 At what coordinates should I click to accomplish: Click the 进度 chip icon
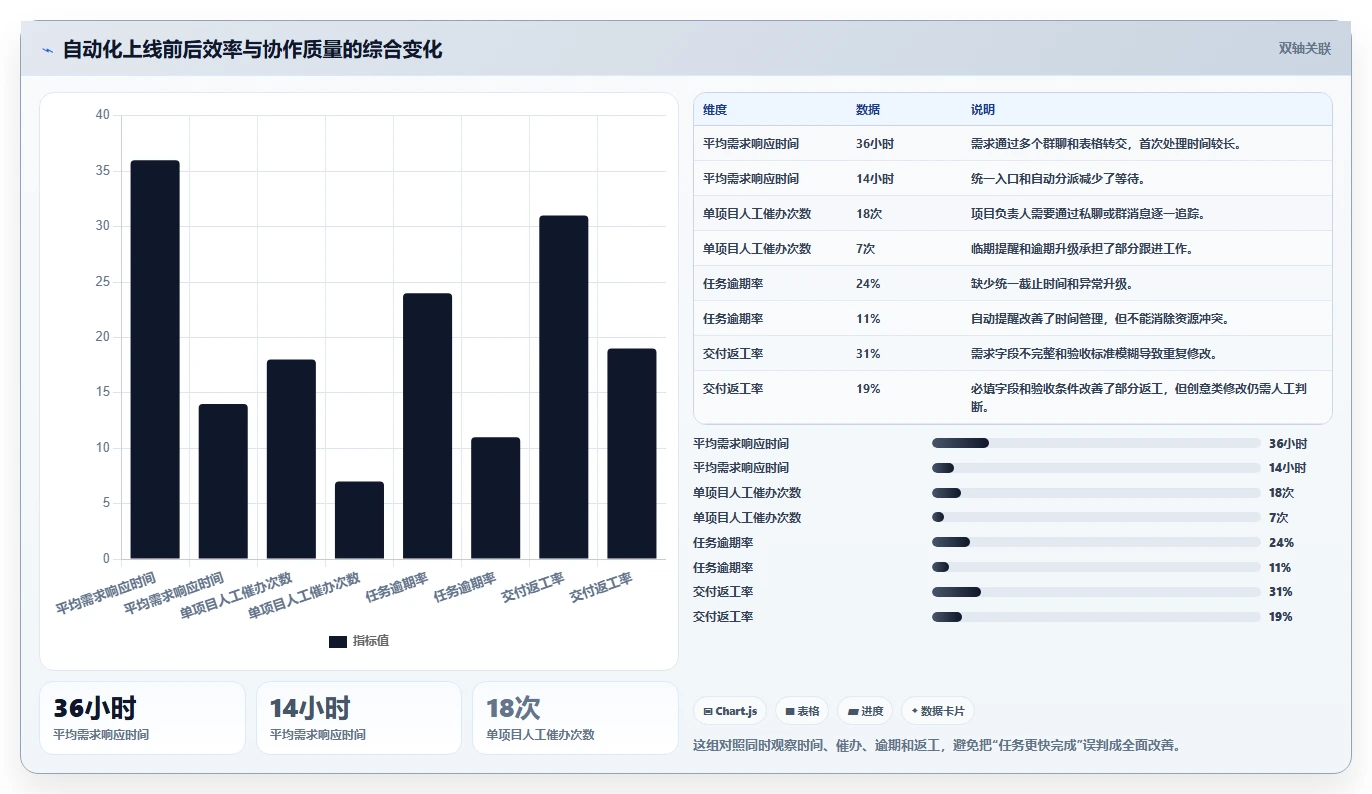click(x=853, y=711)
